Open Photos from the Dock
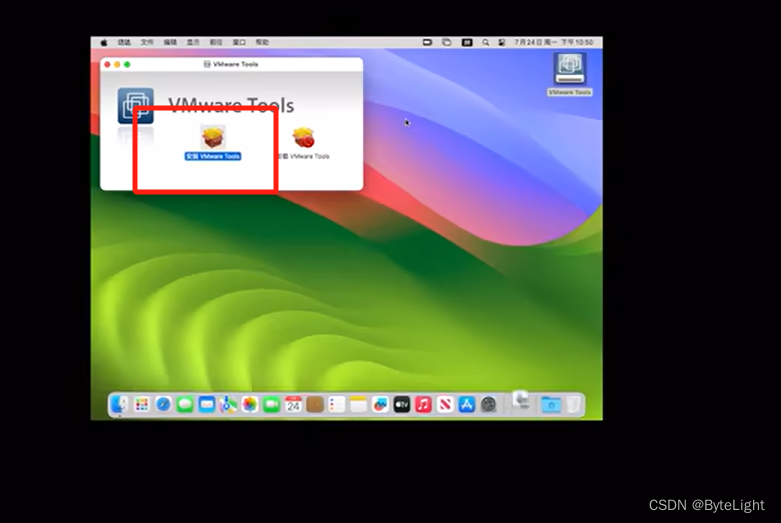Viewport: 781px width, 523px height. tap(250, 404)
